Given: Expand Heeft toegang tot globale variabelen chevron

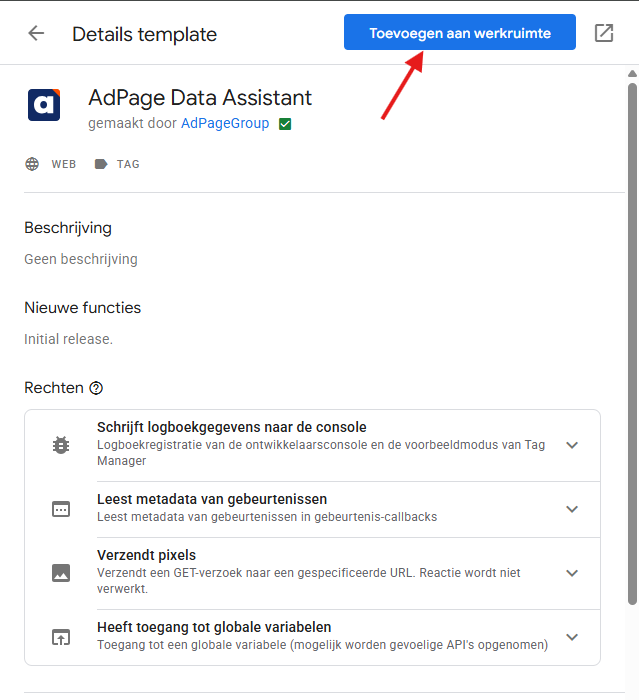Looking at the screenshot, I should (572, 637).
